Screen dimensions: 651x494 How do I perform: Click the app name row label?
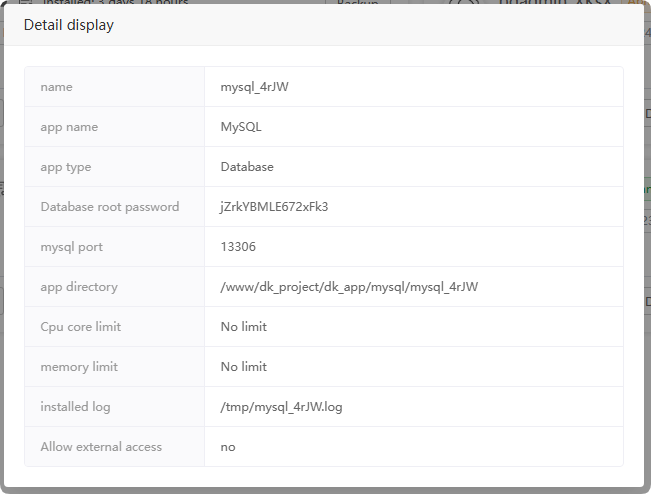(x=69, y=127)
